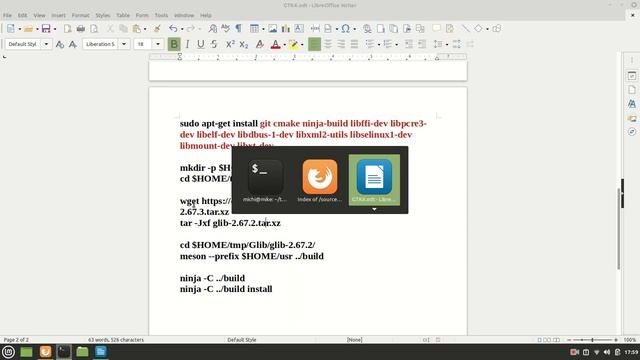Select terminal window in app switcher
This screenshot has height=360, width=640.
point(265,180)
